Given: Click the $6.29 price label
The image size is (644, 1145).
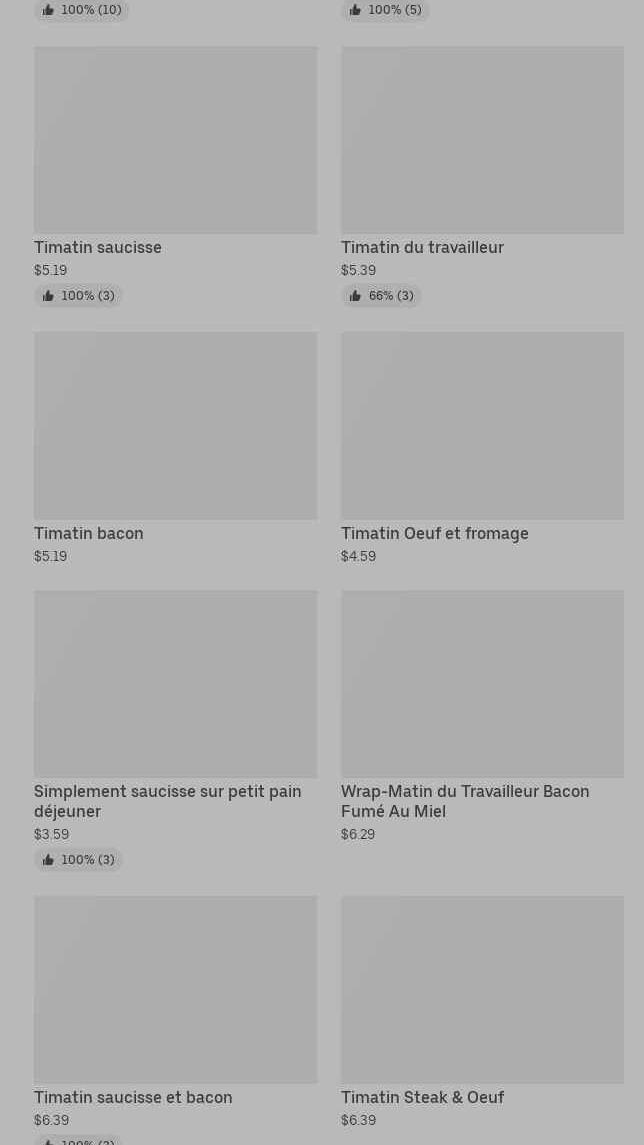Looking at the screenshot, I should [x=358, y=834].
